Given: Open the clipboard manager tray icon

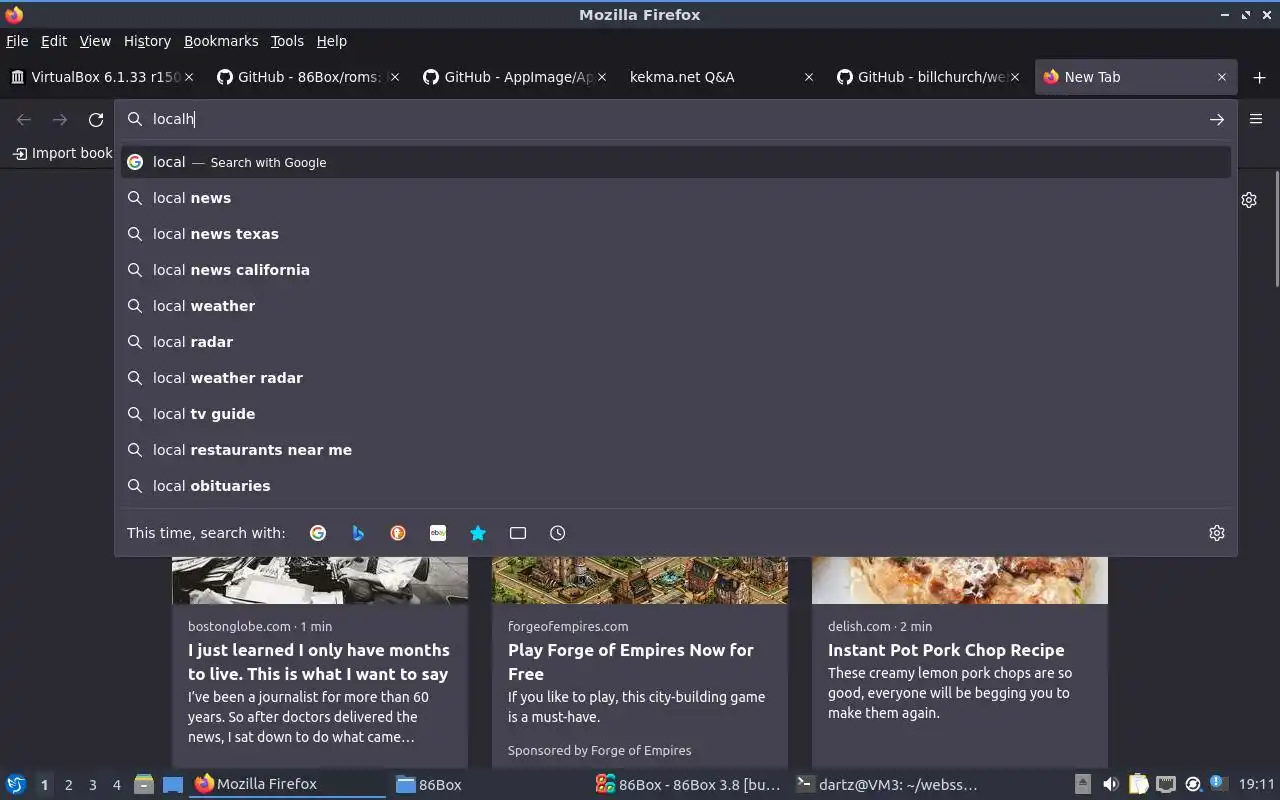Looking at the screenshot, I should click(1138, 784).
